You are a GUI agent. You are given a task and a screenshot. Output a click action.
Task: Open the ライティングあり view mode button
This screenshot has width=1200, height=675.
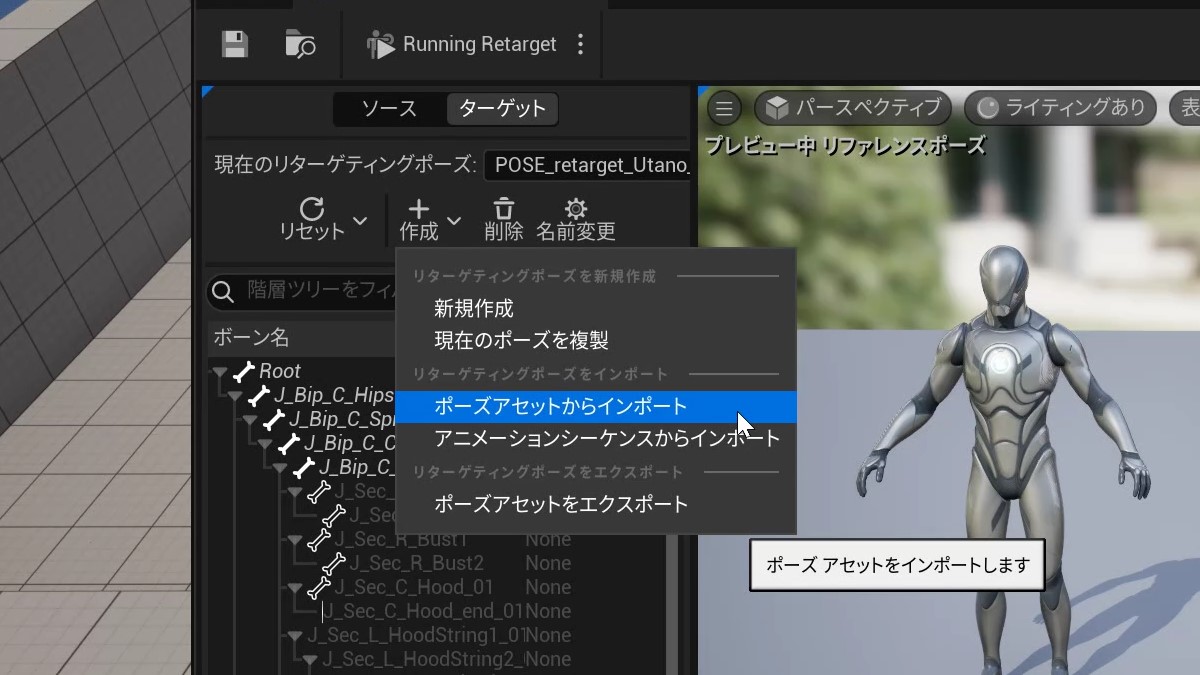pos(1060,108)
